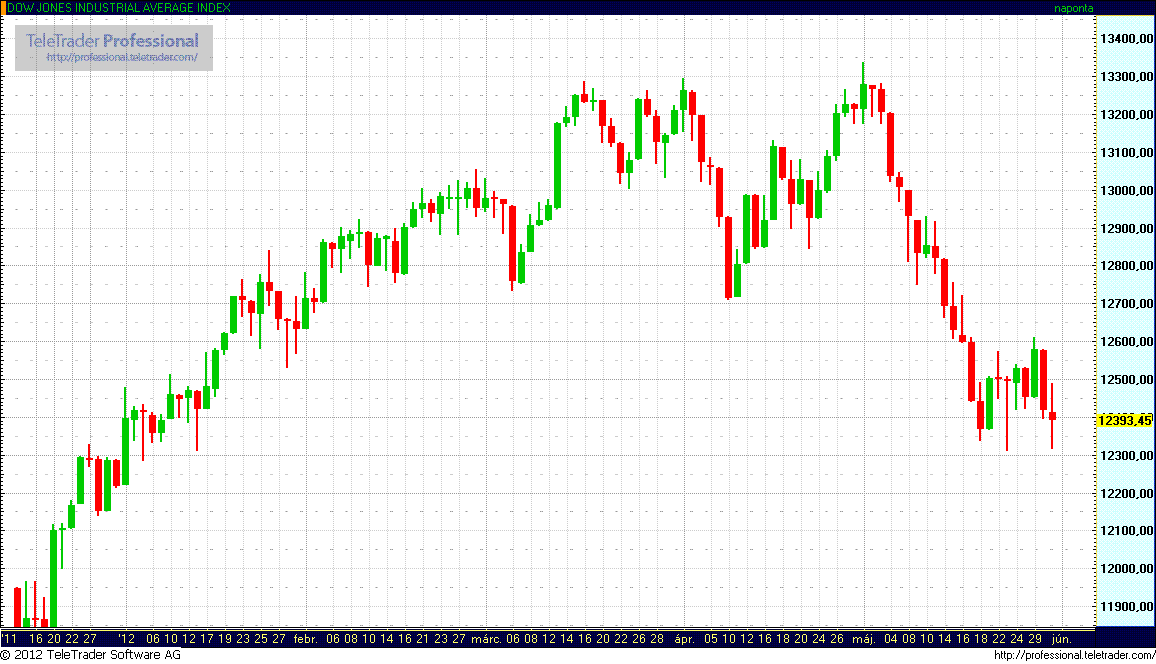Click the '12 year label on date axis
1156x664 pixels.
[127, 639]
